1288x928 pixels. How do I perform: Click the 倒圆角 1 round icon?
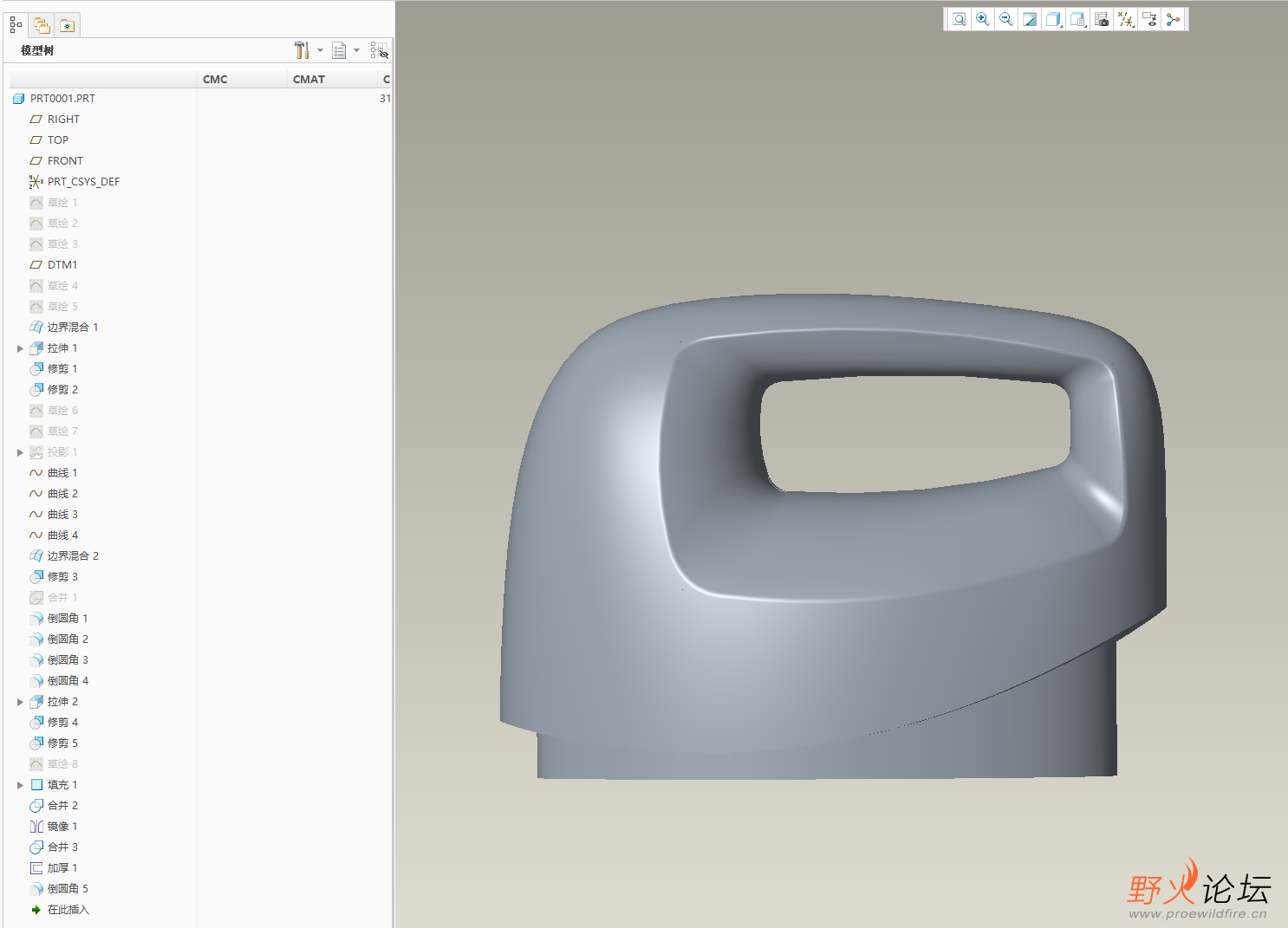point(36,619)
